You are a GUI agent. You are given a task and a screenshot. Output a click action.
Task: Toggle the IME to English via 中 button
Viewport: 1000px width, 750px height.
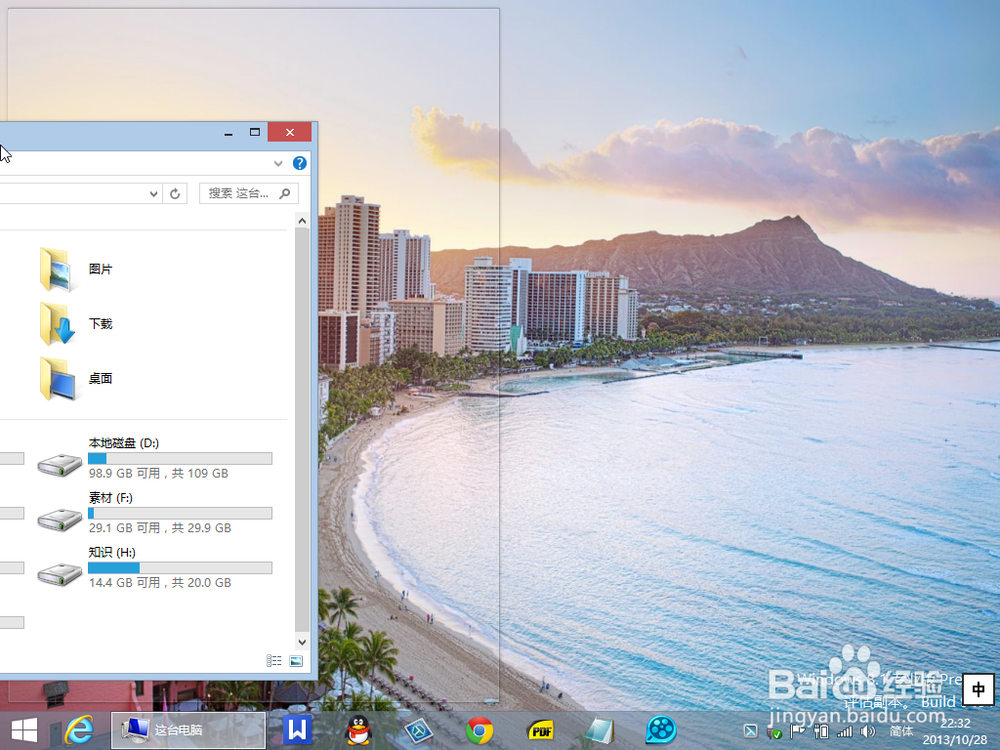[977, 690]
